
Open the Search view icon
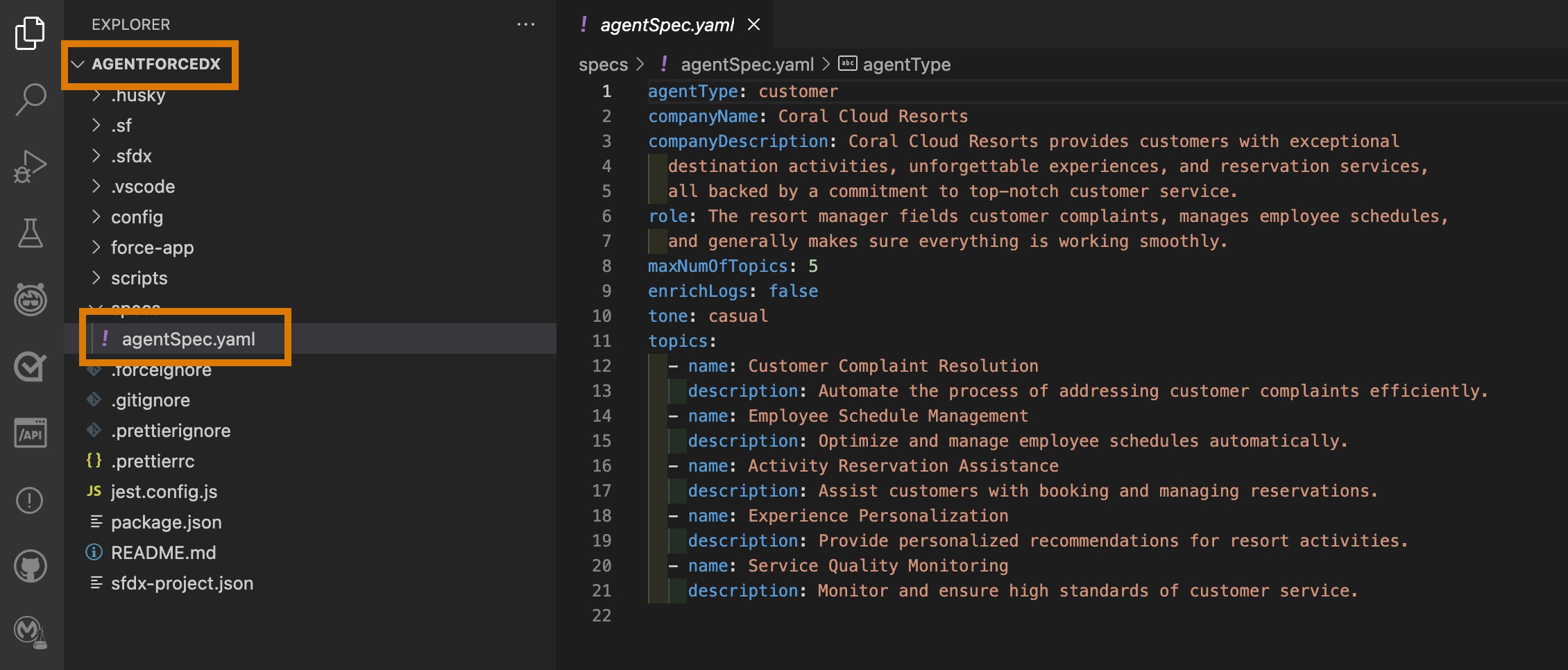[x=30, y=99]
